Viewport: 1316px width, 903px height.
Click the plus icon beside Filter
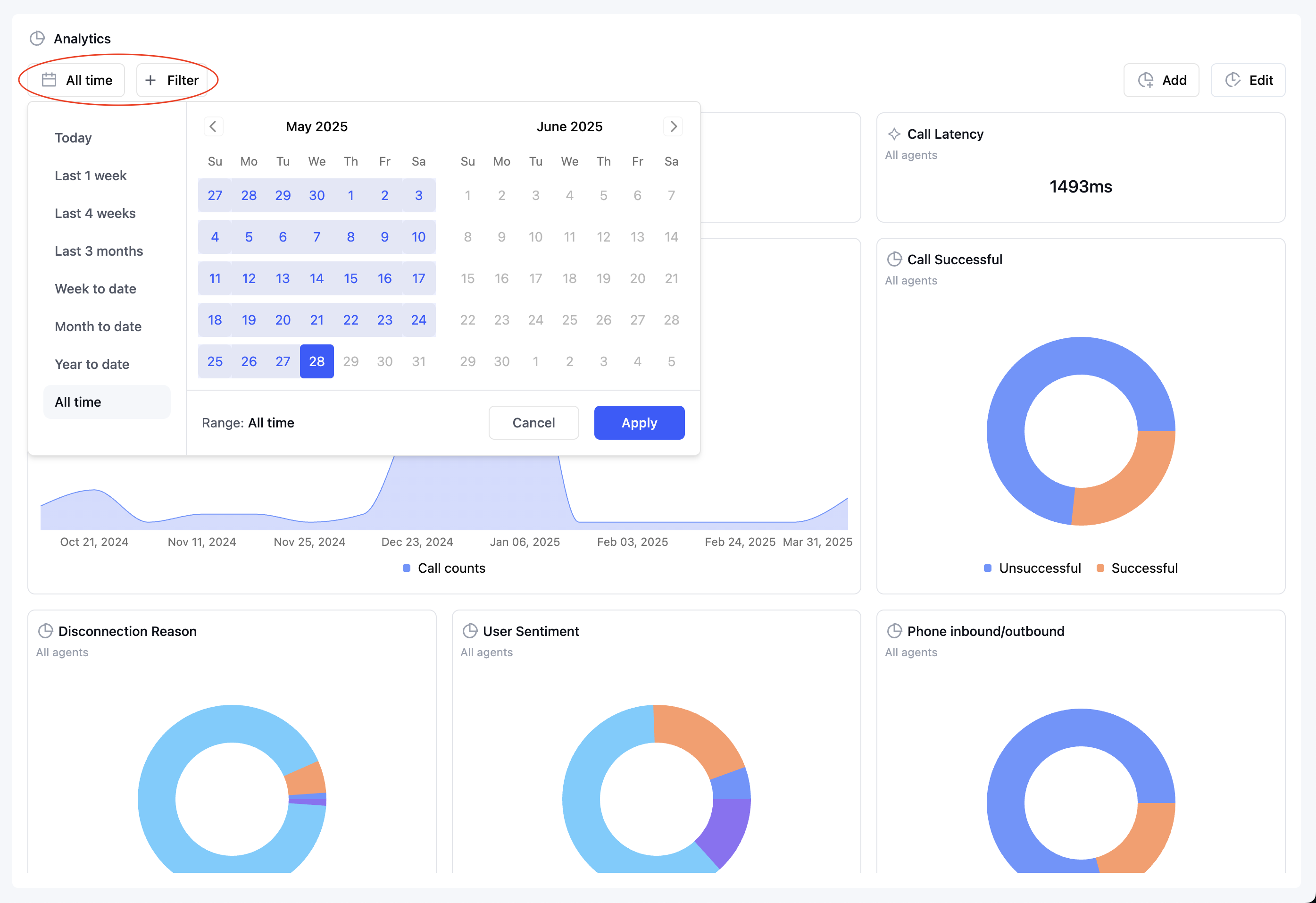(x=150, y=80)
